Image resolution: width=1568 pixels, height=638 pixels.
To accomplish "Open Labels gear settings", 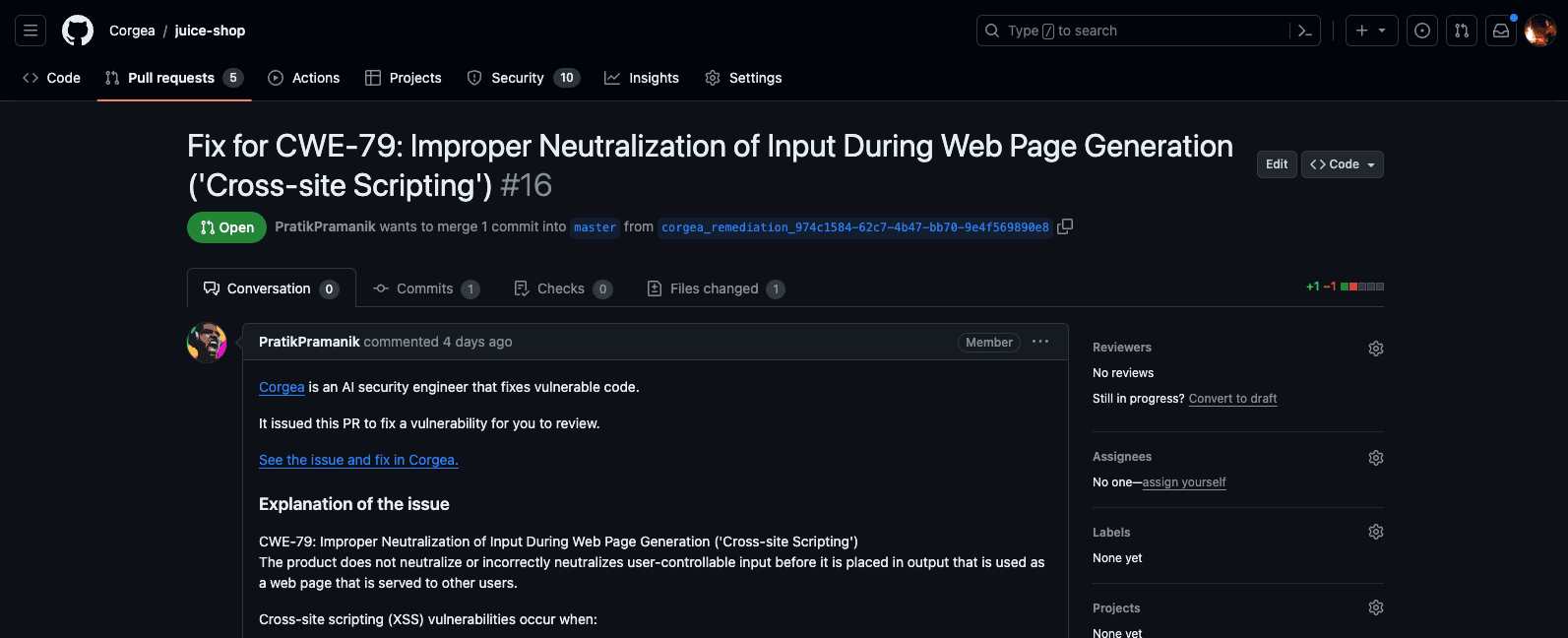I will tap(1376, 532).
